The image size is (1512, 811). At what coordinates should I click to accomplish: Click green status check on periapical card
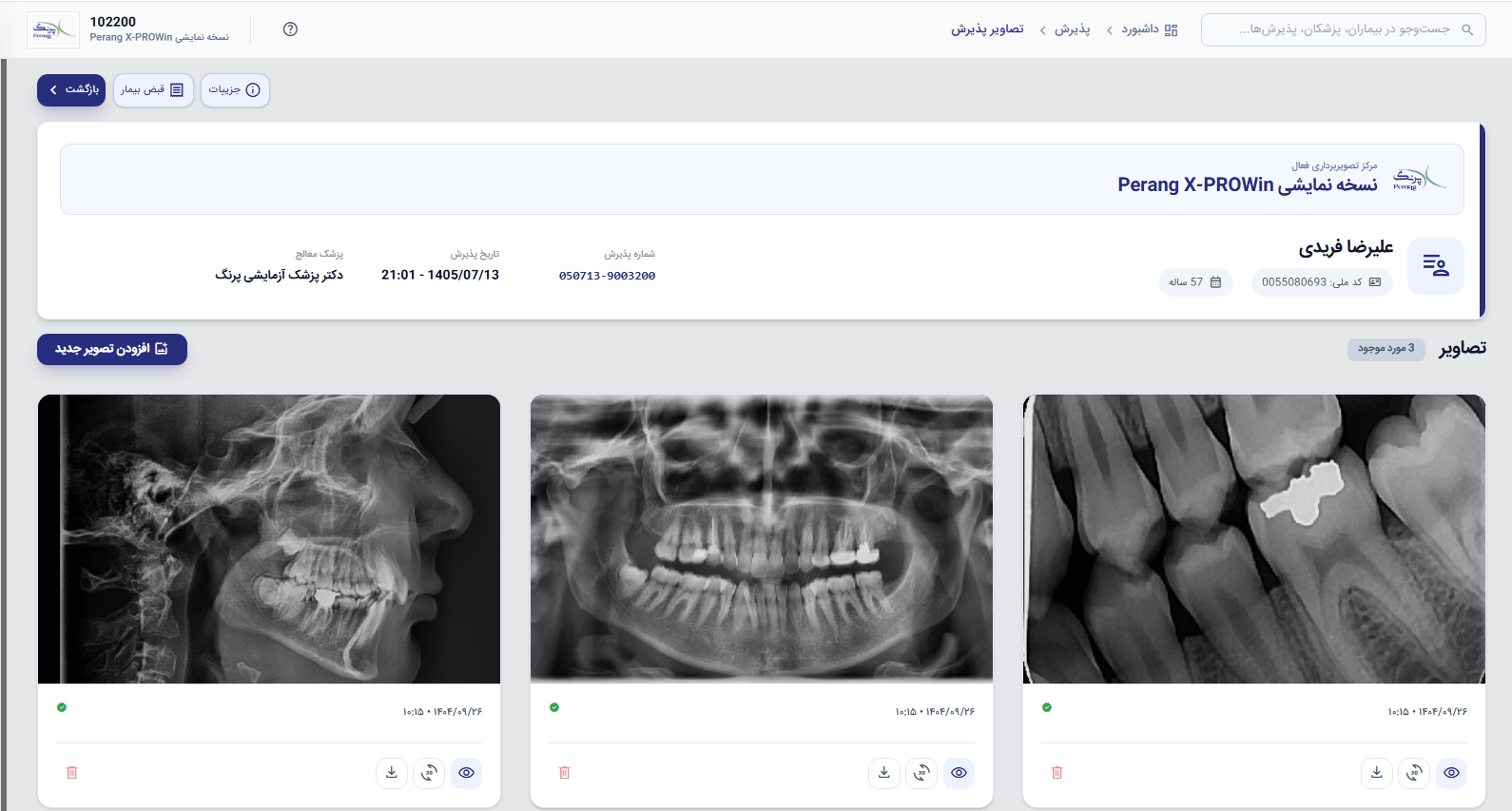(1047, 707)
